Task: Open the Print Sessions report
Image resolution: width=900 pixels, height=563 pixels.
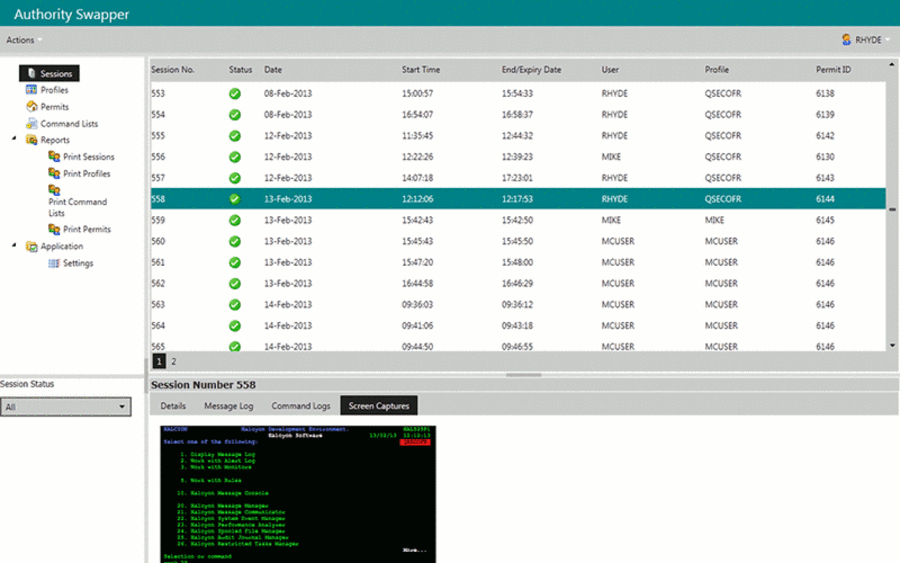Action: 88,157
